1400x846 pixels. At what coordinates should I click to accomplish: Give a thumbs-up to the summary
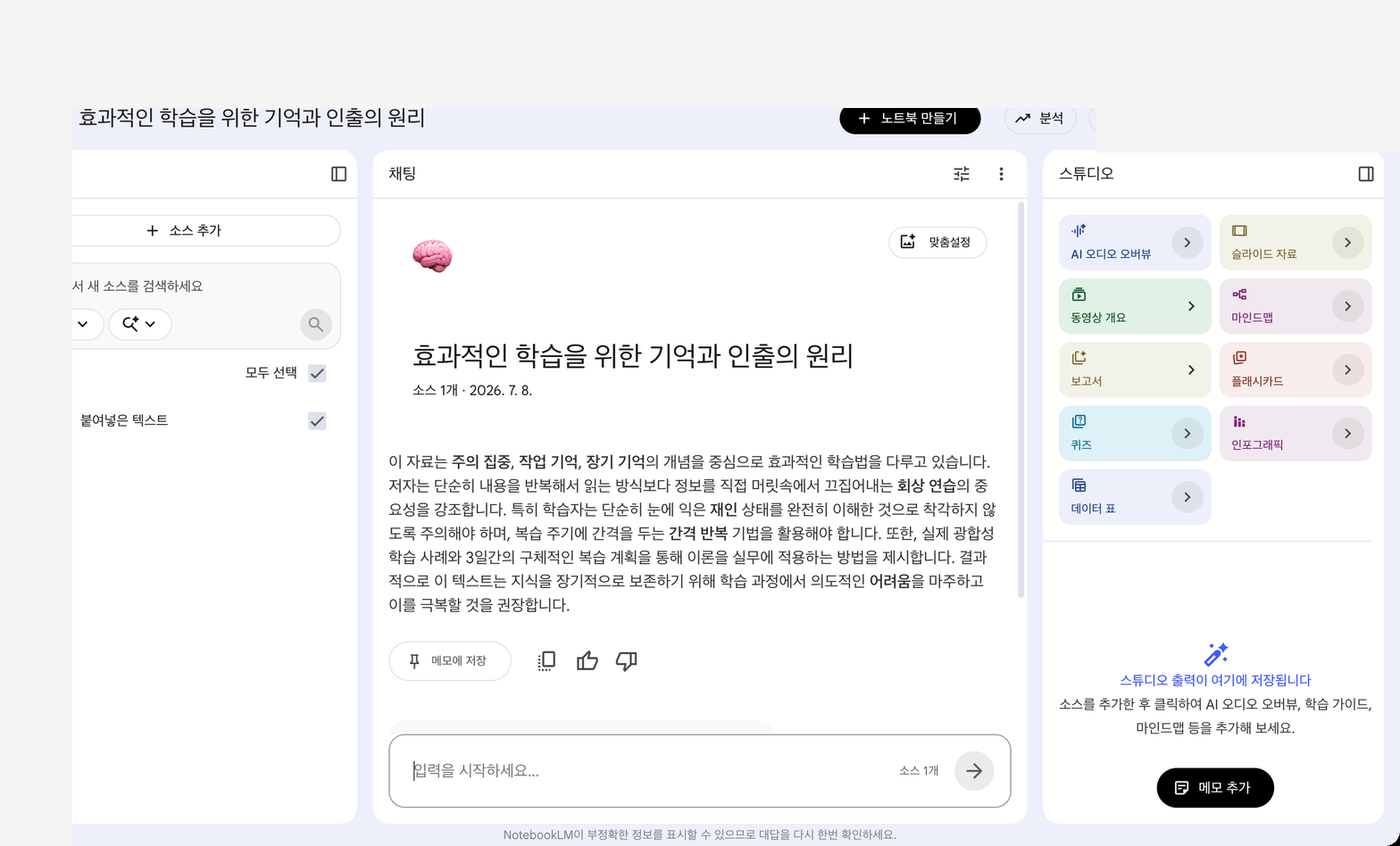[x=587, y=661]
